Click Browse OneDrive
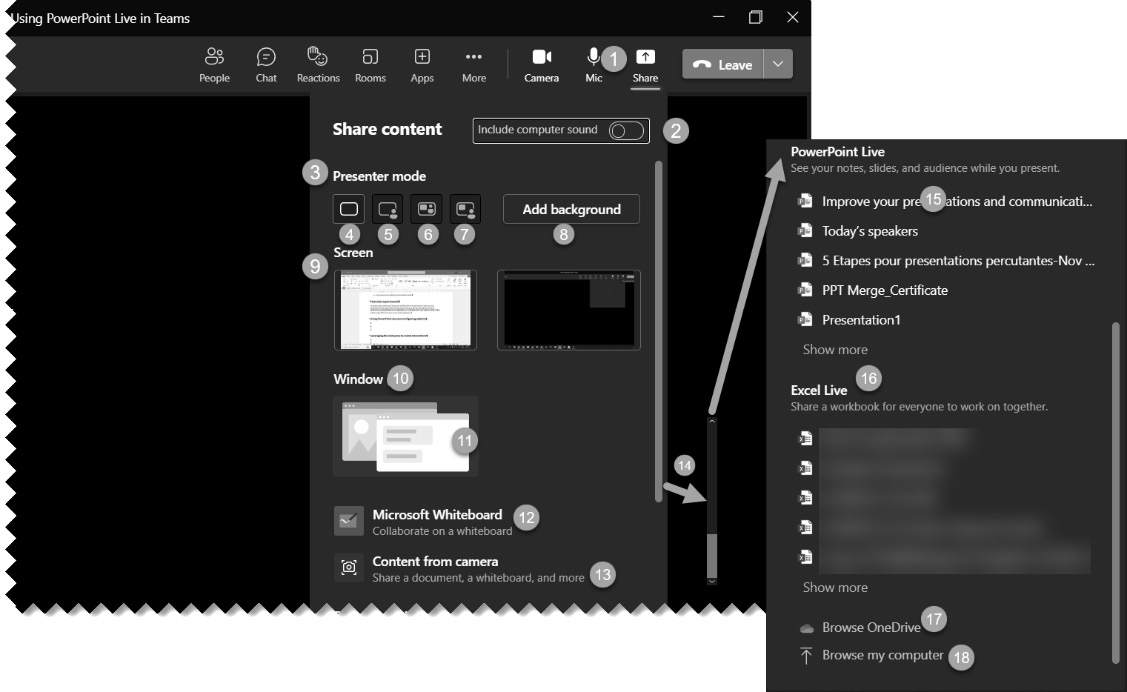 (x=860, y=627)
